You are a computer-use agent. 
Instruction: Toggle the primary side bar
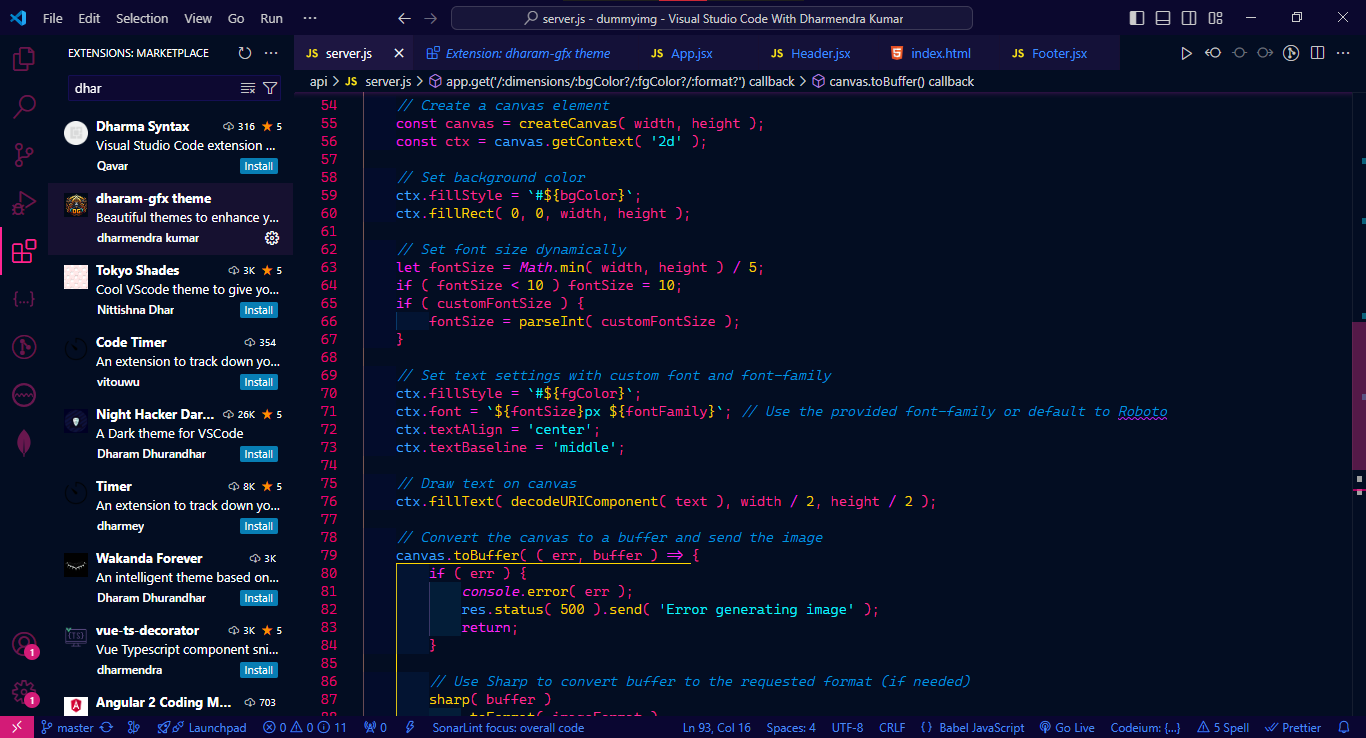point(1138,18)
